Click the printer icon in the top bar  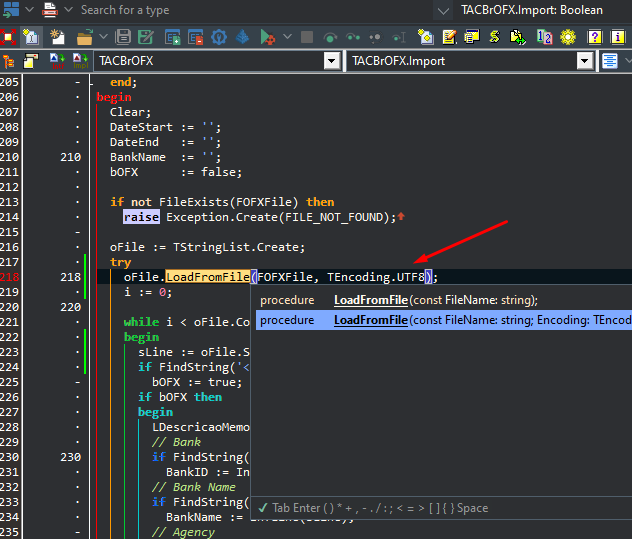point(50,9)
